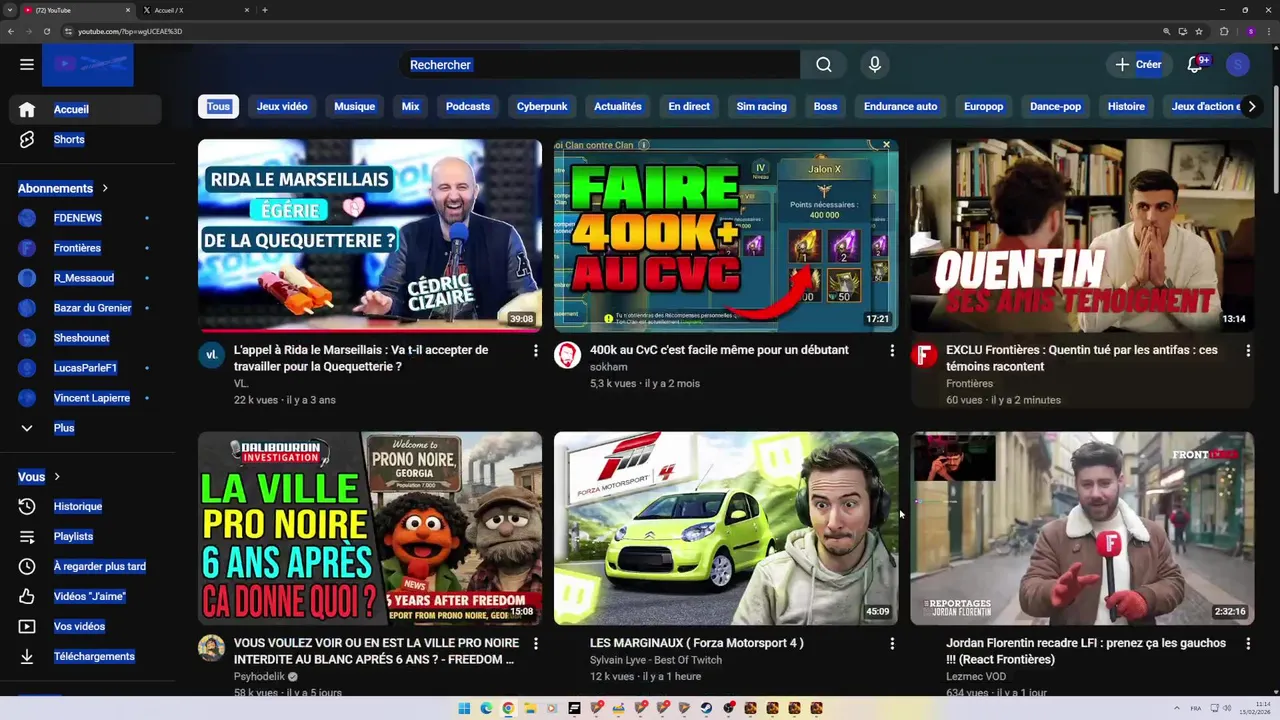Open the notifications bell
Screen dimensions: 1280x720
pyautogui.click(x=1194, y=65)
